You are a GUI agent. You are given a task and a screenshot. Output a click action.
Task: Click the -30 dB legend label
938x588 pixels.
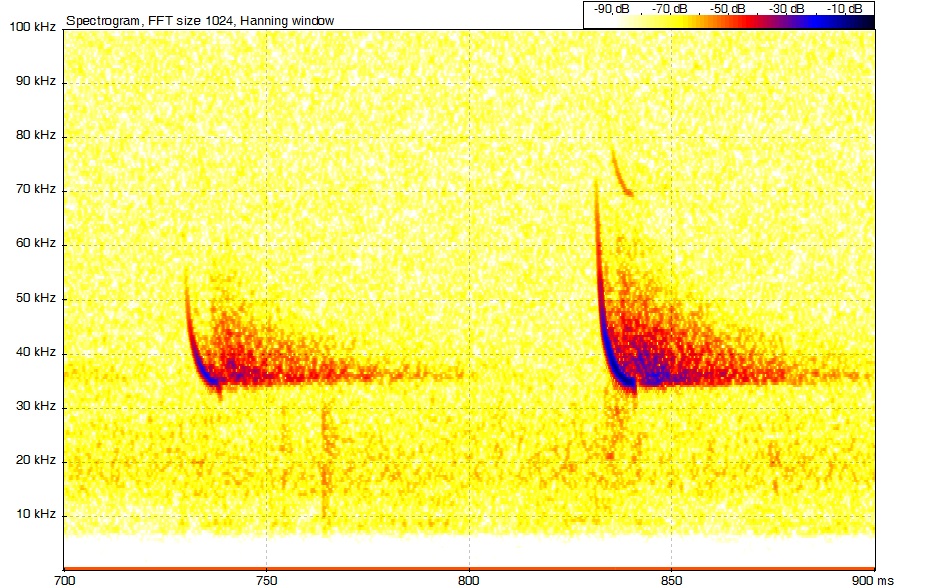786,9
